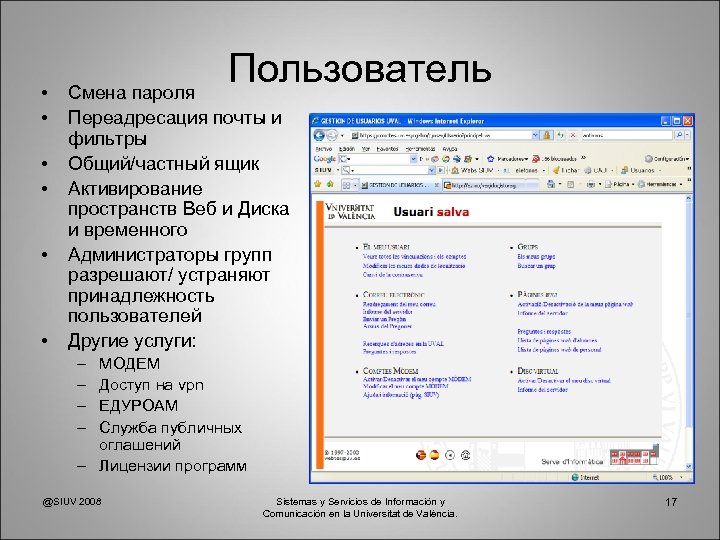Click the padlock security icon in address bar

point(547,135)
